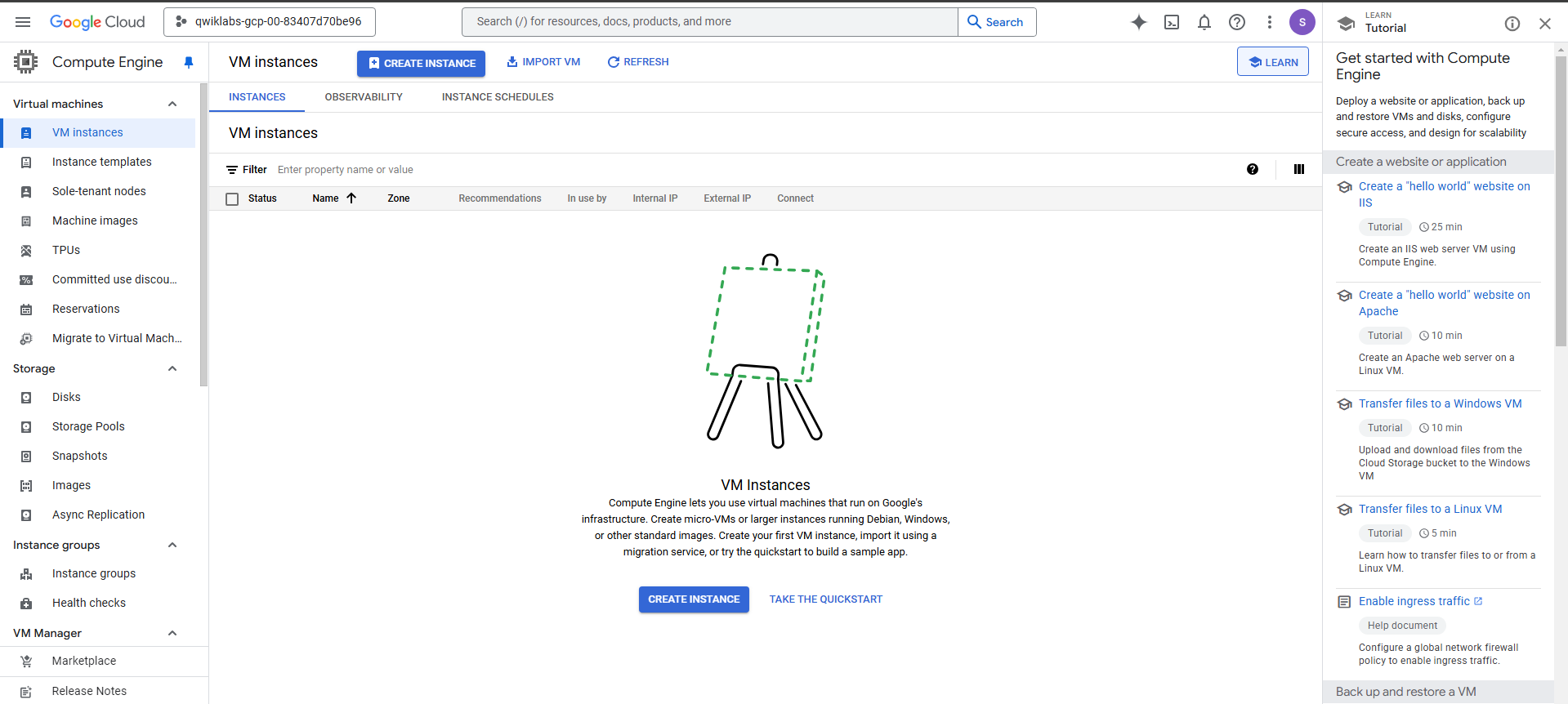Collapse the Storage section
The width and height of the screenshot is (1568, 704).
coord(172,368)
